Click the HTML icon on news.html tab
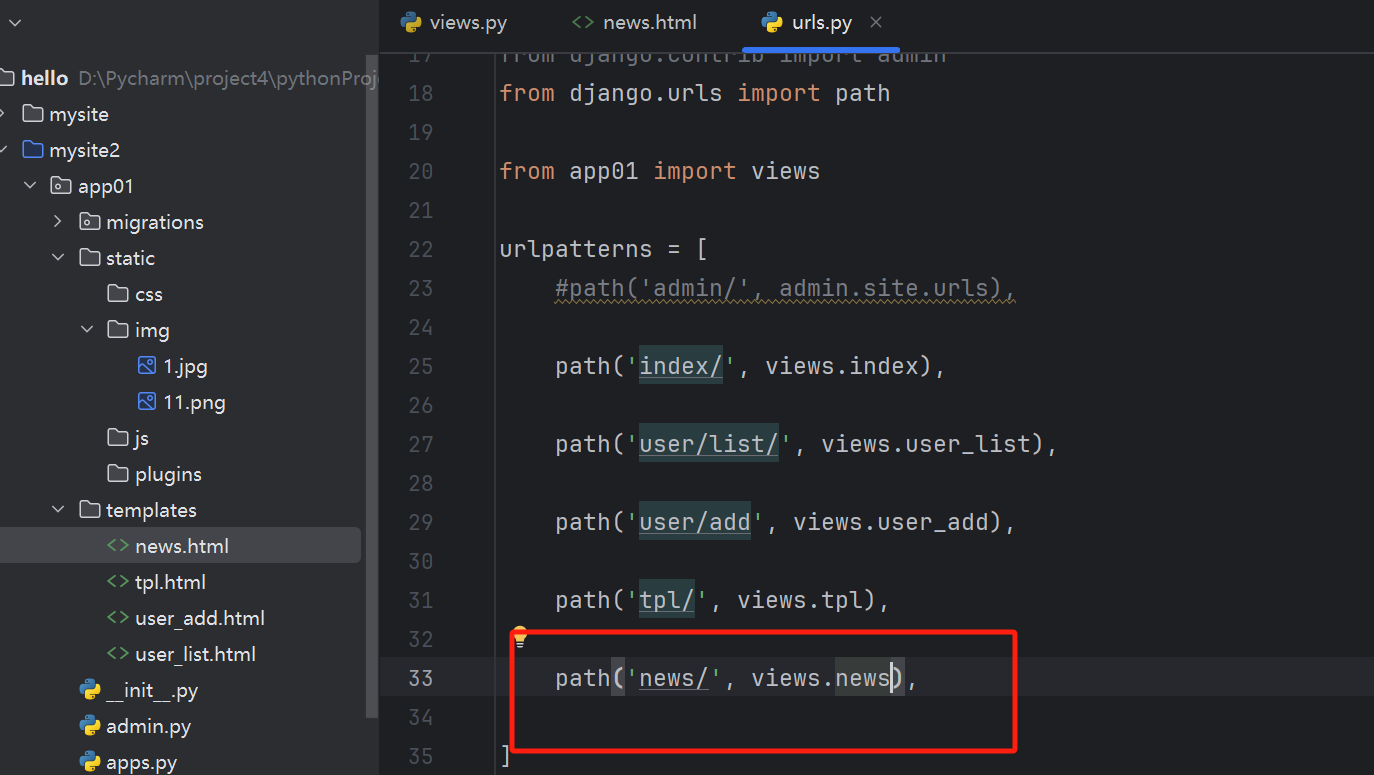 582,23
